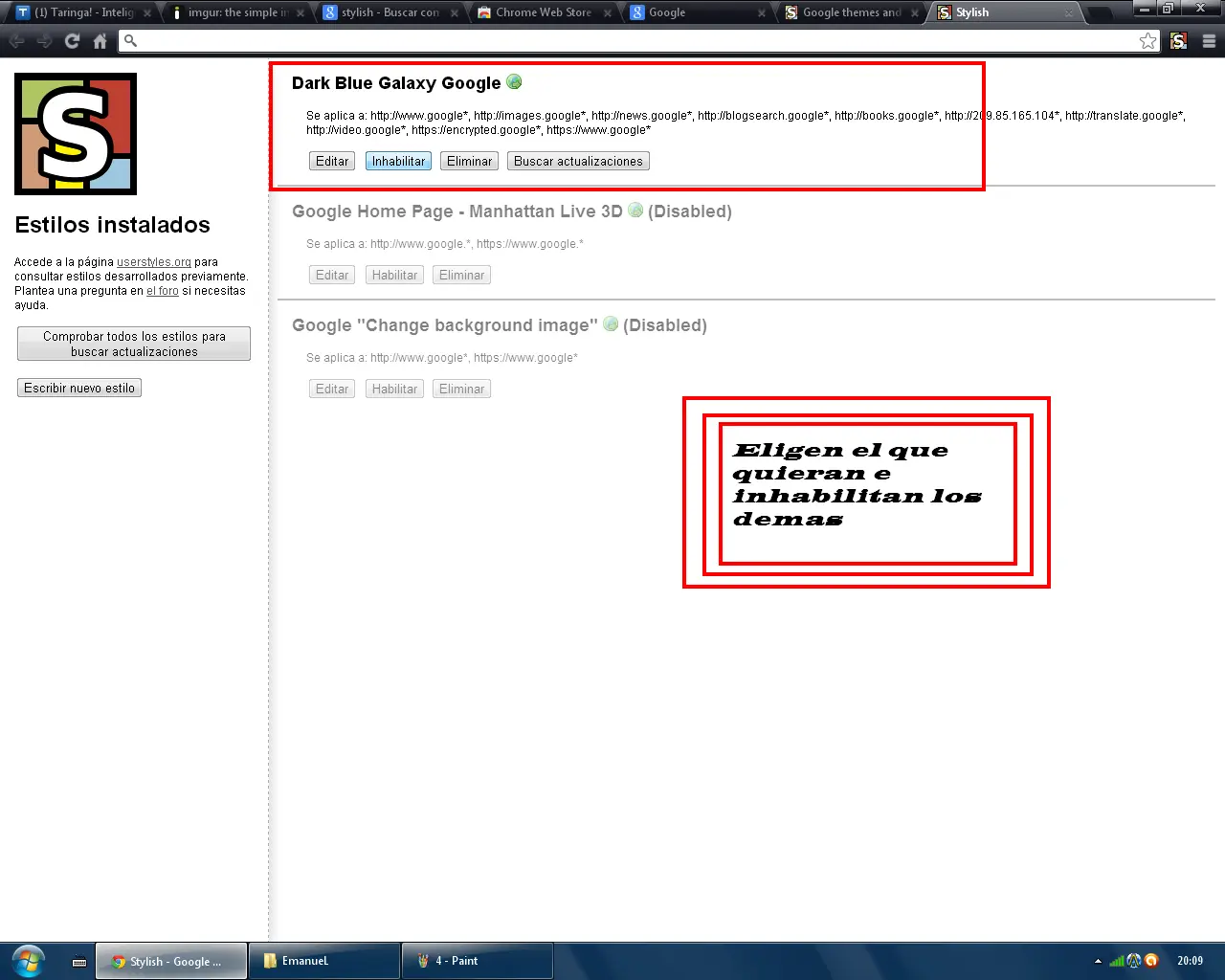Enable Change background image with Habilitar
This screenshot has height=980, width=1225.
(x=394, y=389)
